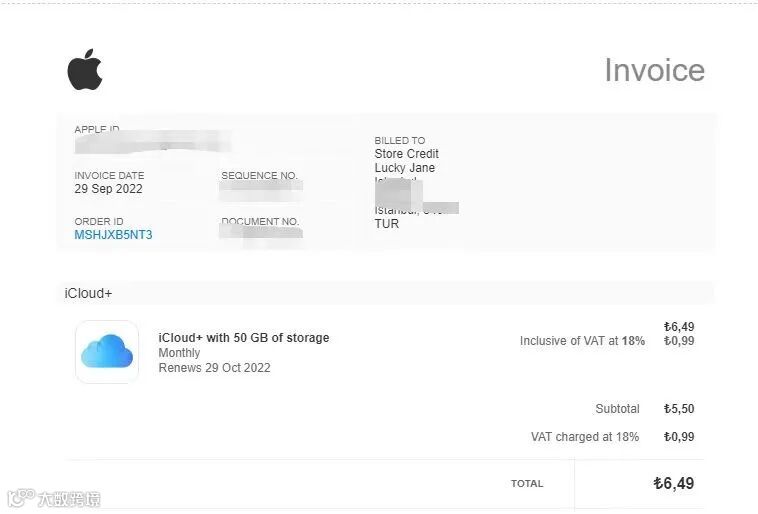The width and height of the screenshot is (758, 514).
Task: Click the Renews 29 Oct 2022 text
Action: click(214, 368)
